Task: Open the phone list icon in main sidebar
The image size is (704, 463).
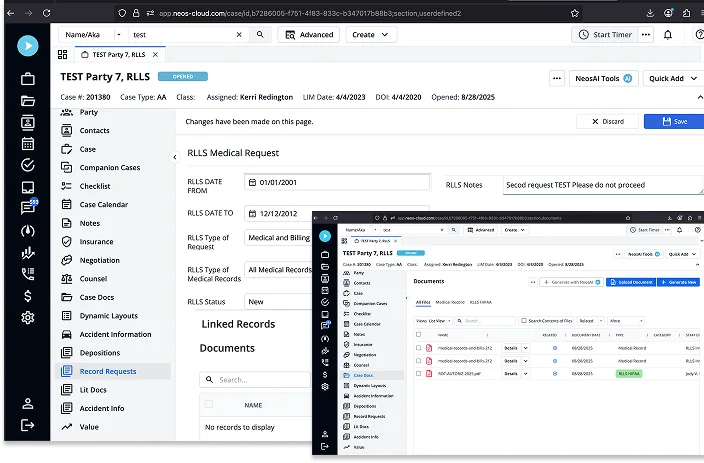Action: tap(28, 274)
